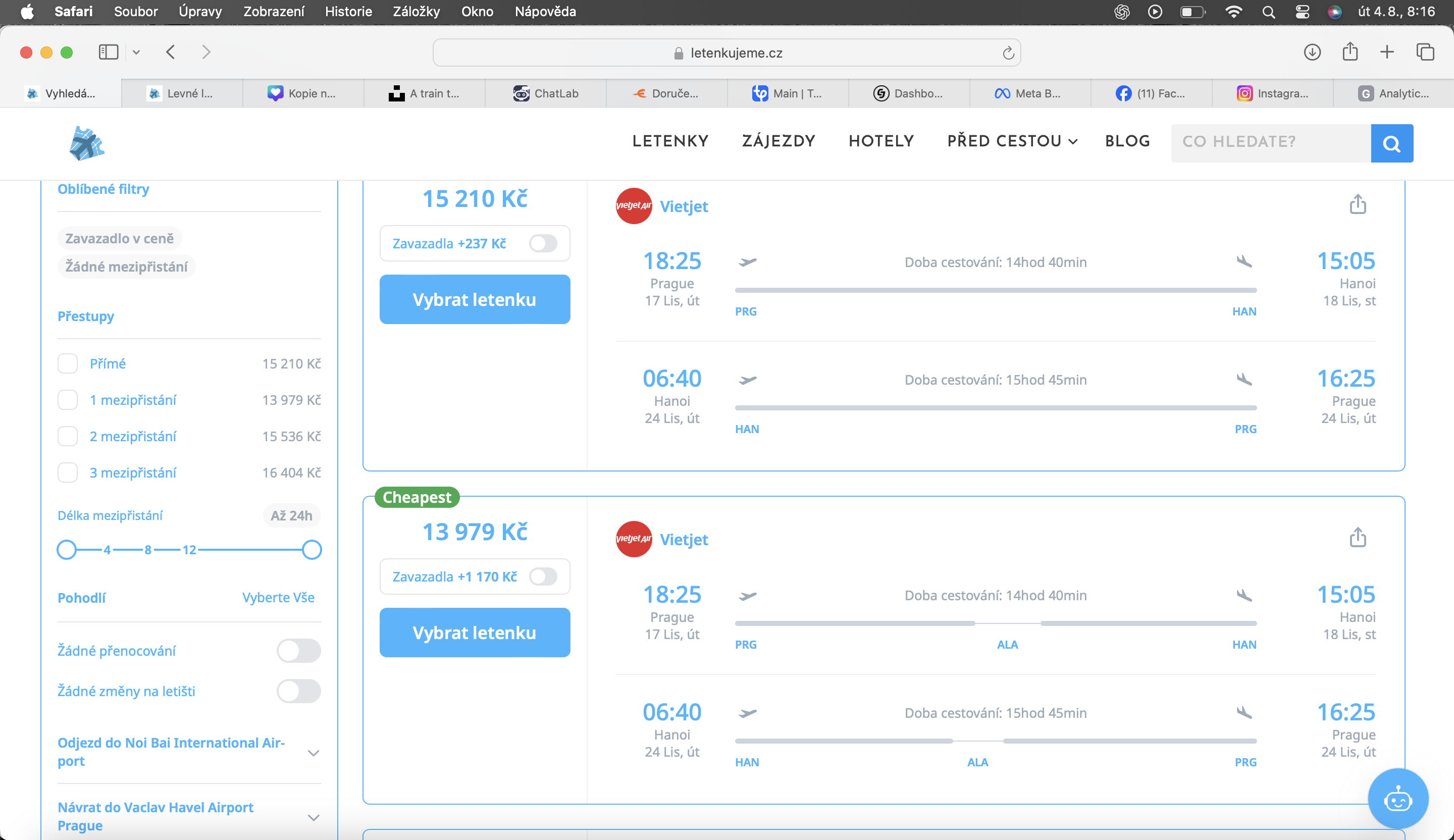Go back with Safari back arrow
This screenshot has width=1454, height=840.
point(171,52)
